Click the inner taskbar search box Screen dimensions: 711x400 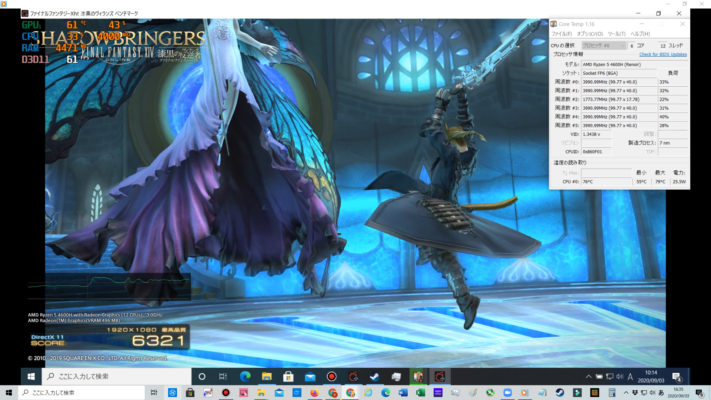117,376
